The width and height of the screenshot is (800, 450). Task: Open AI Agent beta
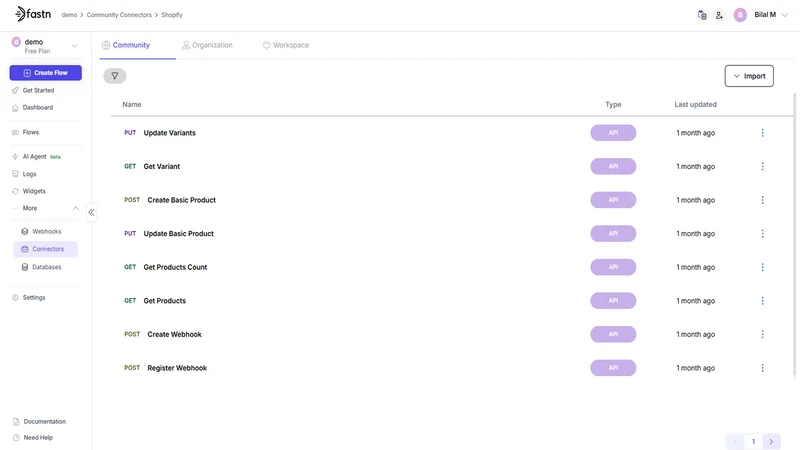pos(36,157)
